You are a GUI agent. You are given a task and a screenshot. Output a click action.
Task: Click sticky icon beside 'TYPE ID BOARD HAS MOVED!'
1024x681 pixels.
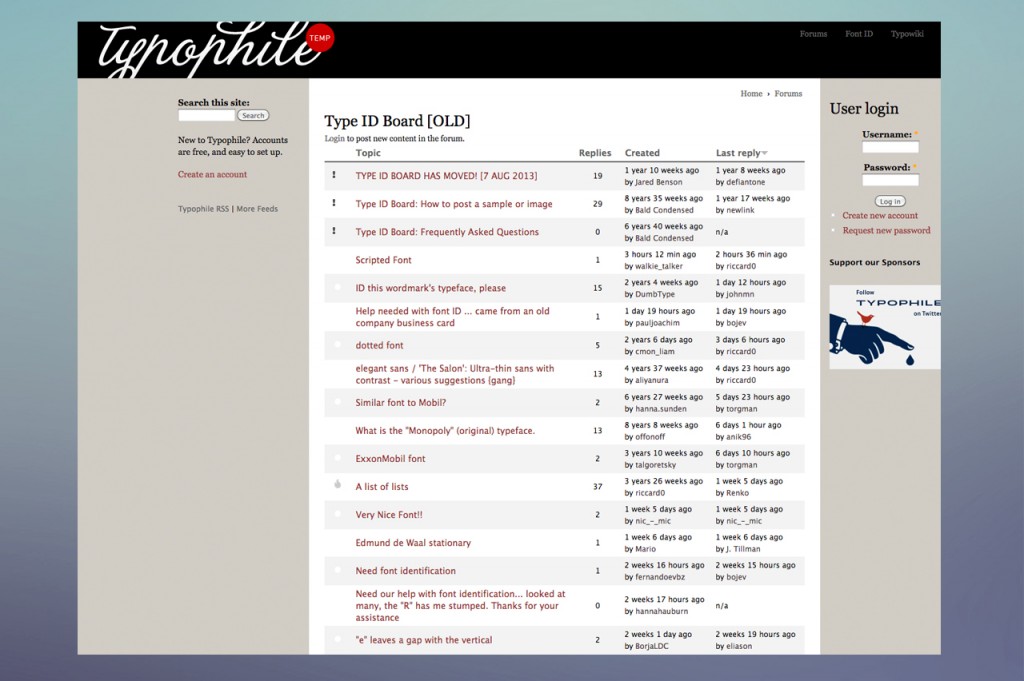334,175
